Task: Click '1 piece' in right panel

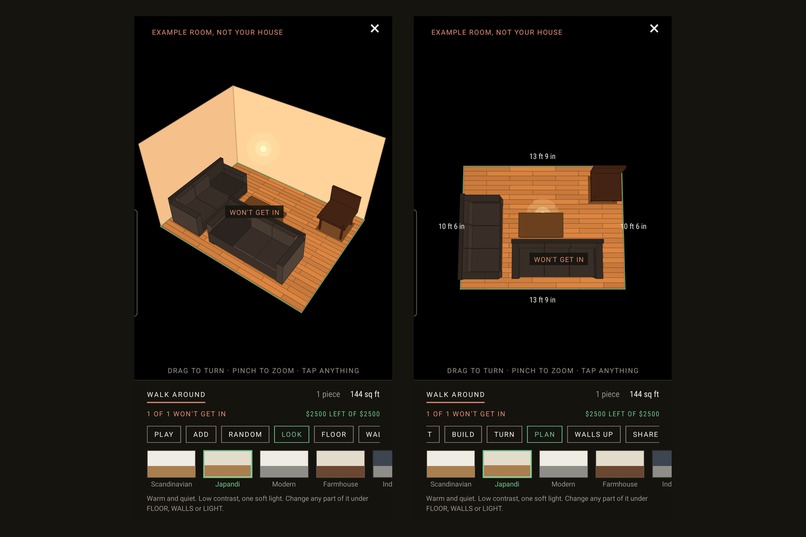Action: (608, 394)
